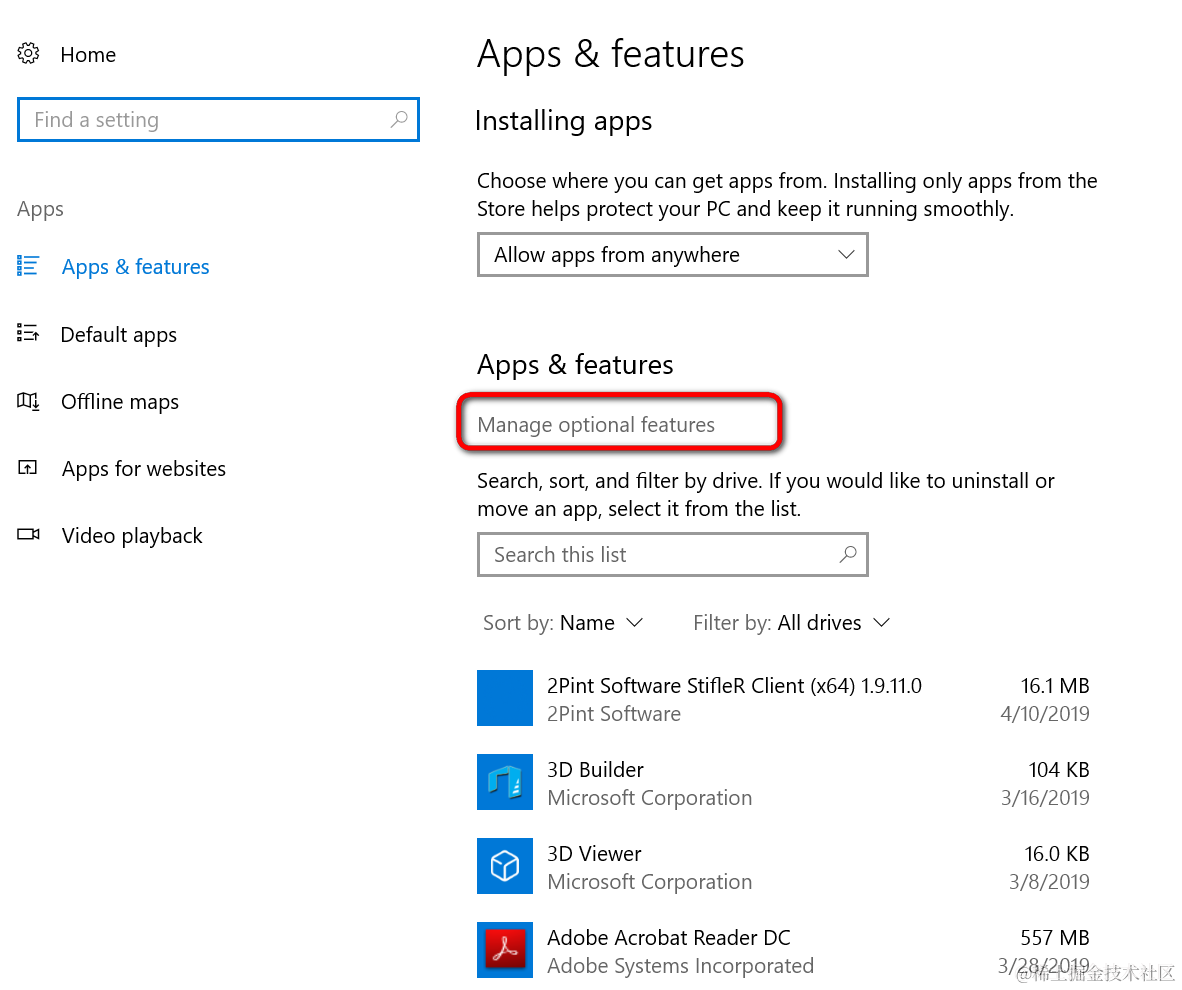Viewport: 1182px width, 990px height.
Task: Click the Apps for websites icon
Action: (27, 467)
